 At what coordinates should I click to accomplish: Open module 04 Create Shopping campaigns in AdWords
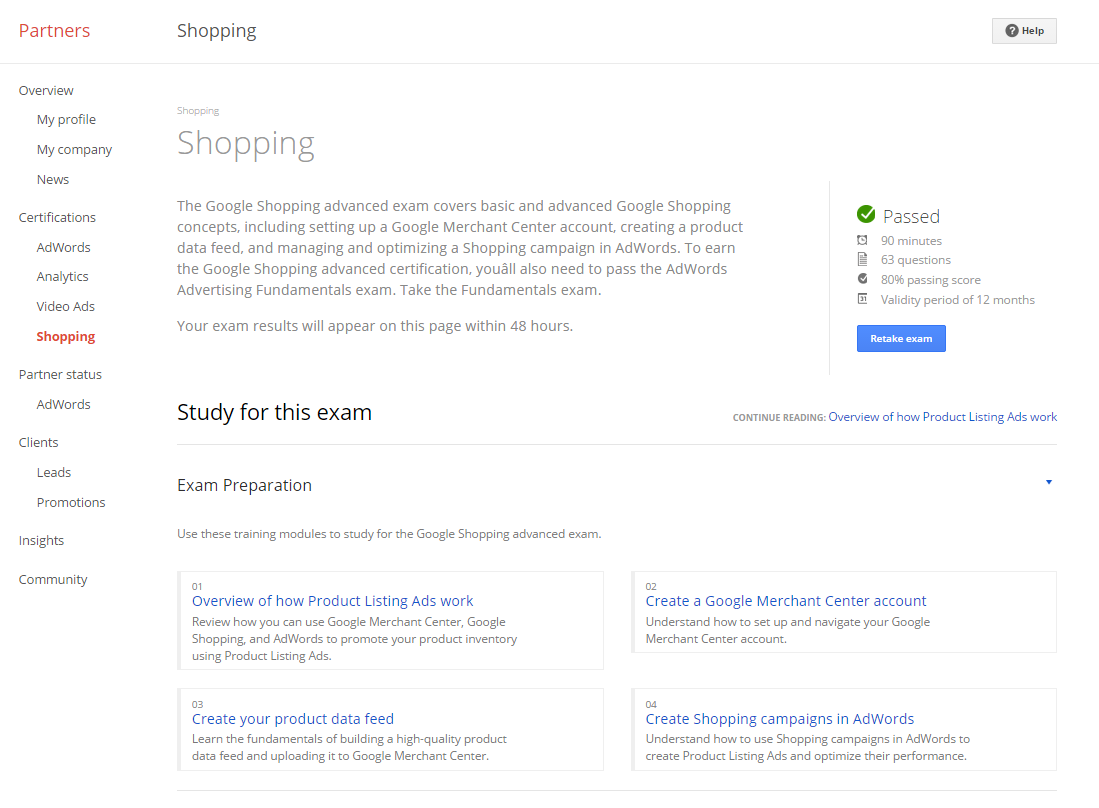point(779,719)
